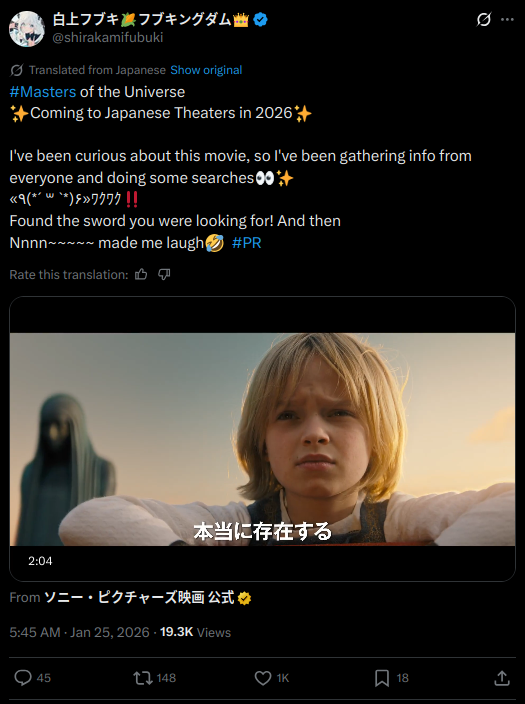Open the three-dot more options menu

507,19
